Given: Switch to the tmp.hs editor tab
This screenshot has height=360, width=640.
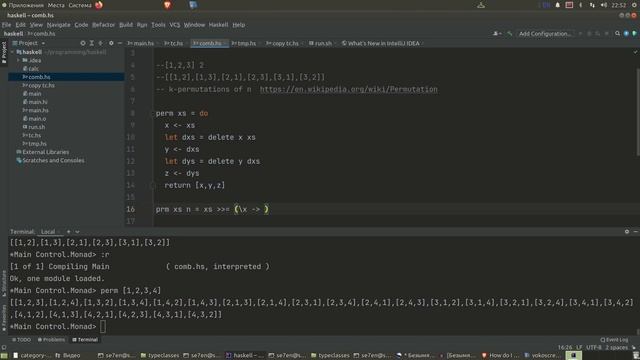Looking at the screenshot, I should [244, 43].
